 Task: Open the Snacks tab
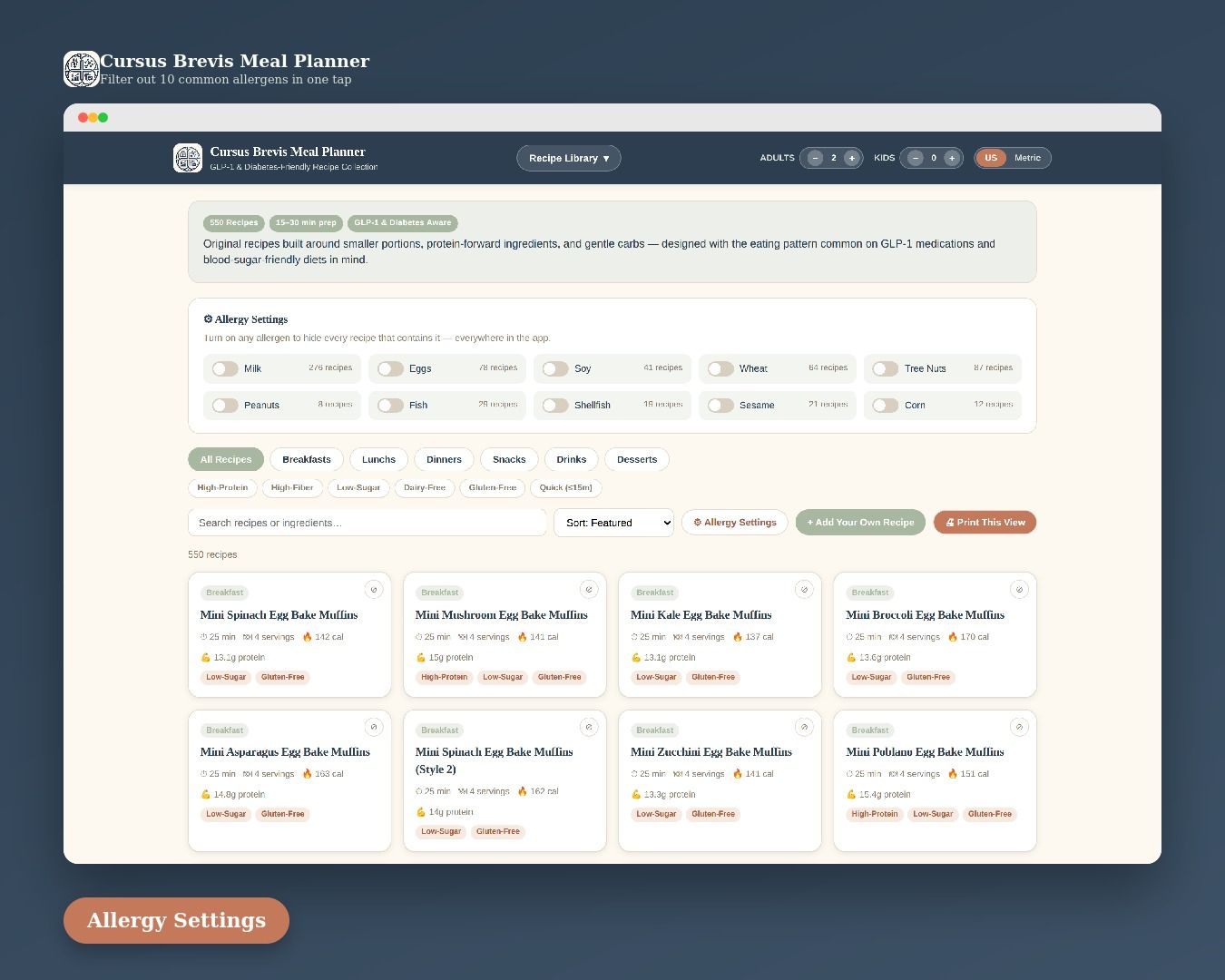coord(509,459)
